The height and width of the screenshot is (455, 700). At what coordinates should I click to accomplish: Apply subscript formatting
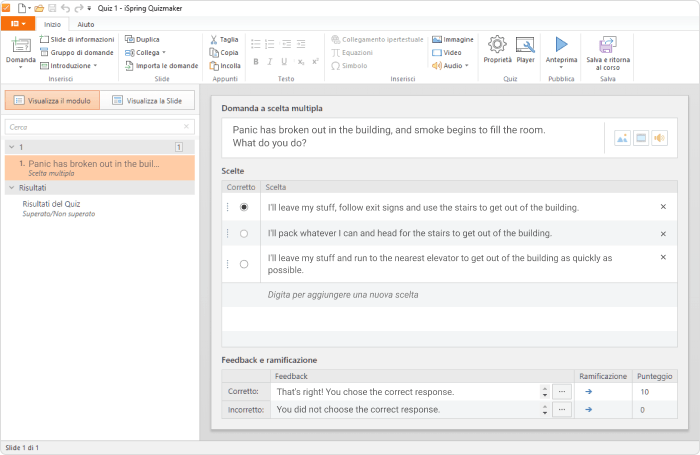click(301, 62)
